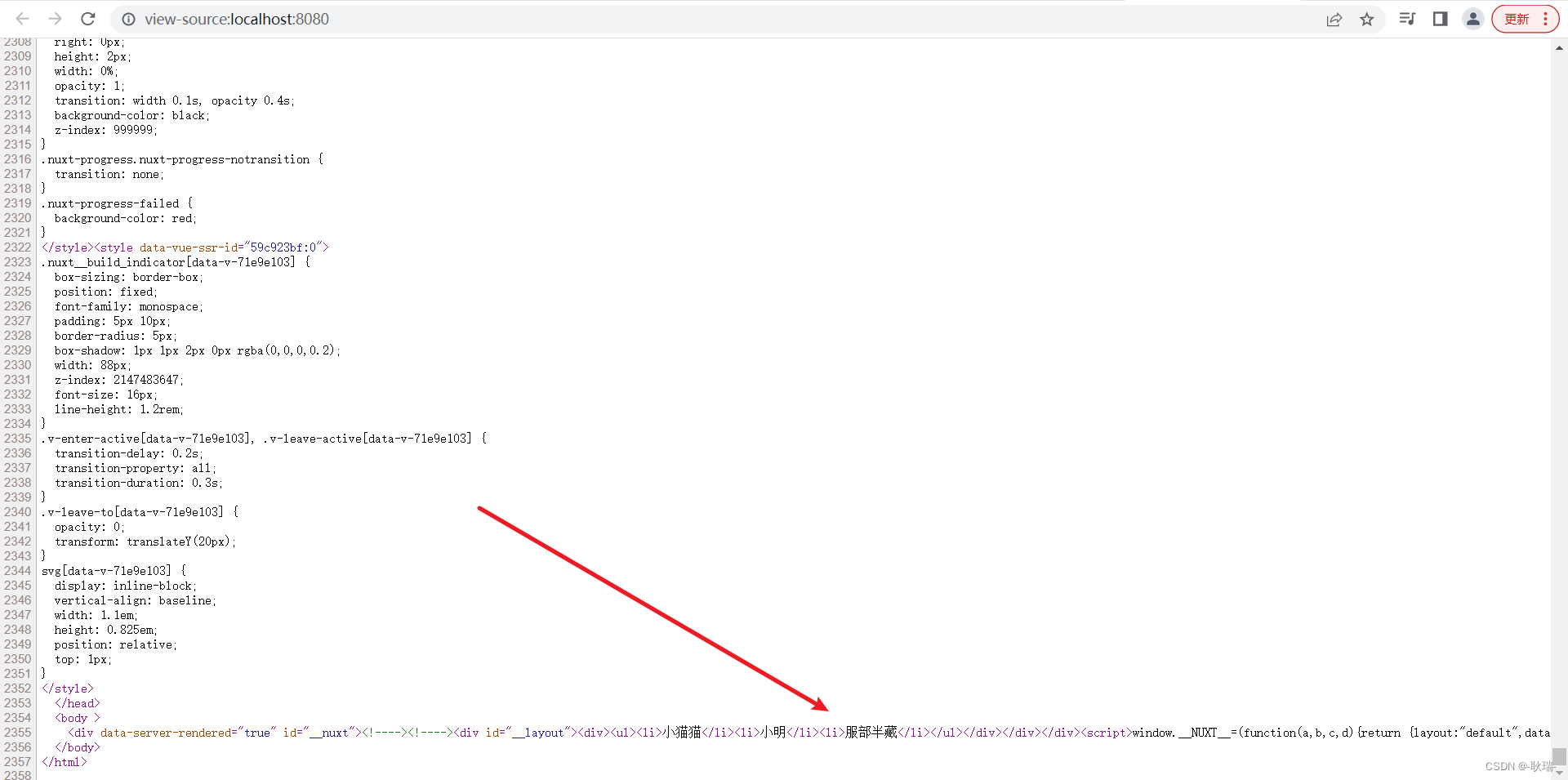The height and width of the screenshot is (780, 1568).
Task: Click line number 2322
Action: coord(18,247)
